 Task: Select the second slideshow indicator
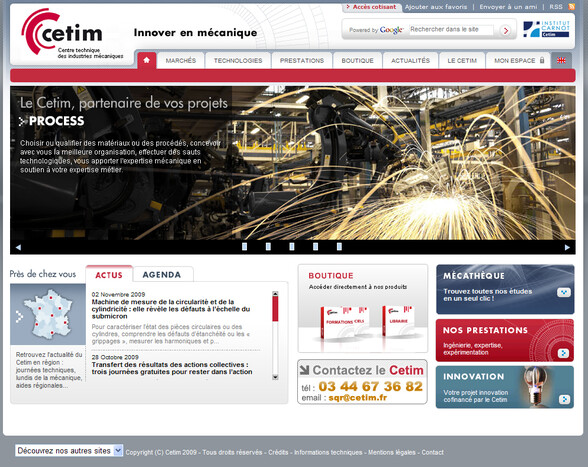pos(268,246)
